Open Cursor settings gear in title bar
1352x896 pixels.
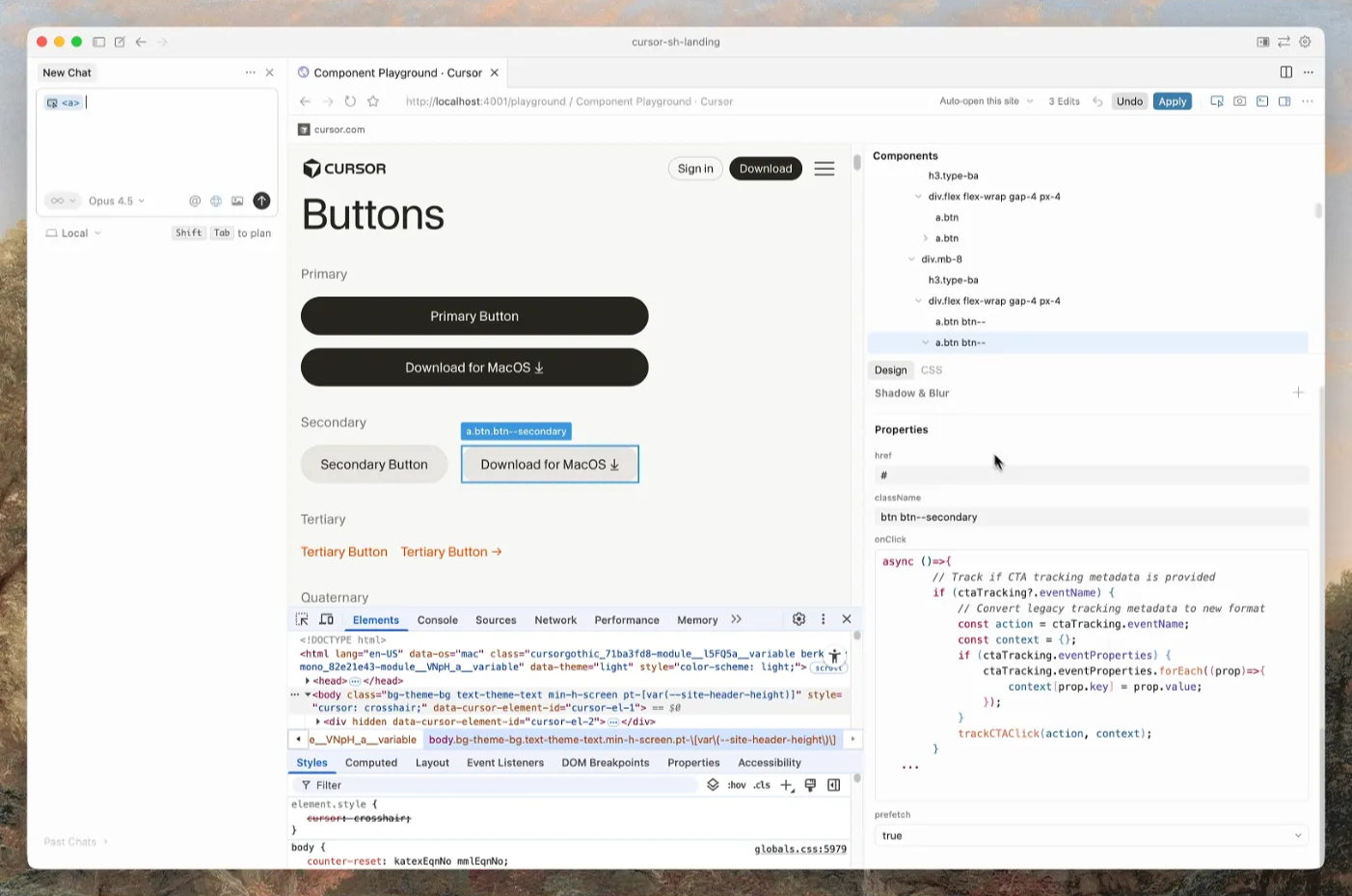click(x=1305, y=42)
